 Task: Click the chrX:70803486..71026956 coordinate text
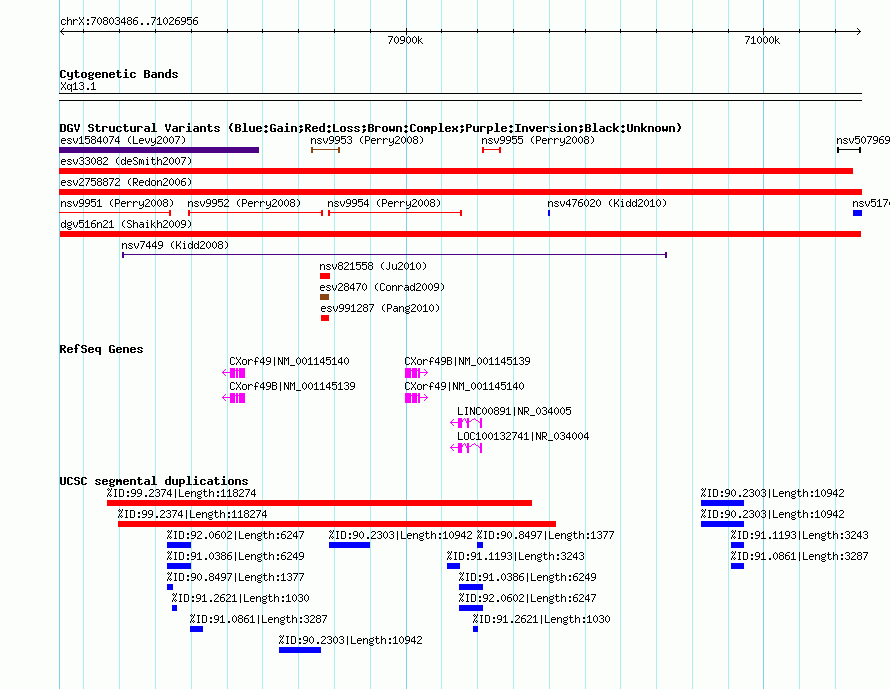(129, 22)
